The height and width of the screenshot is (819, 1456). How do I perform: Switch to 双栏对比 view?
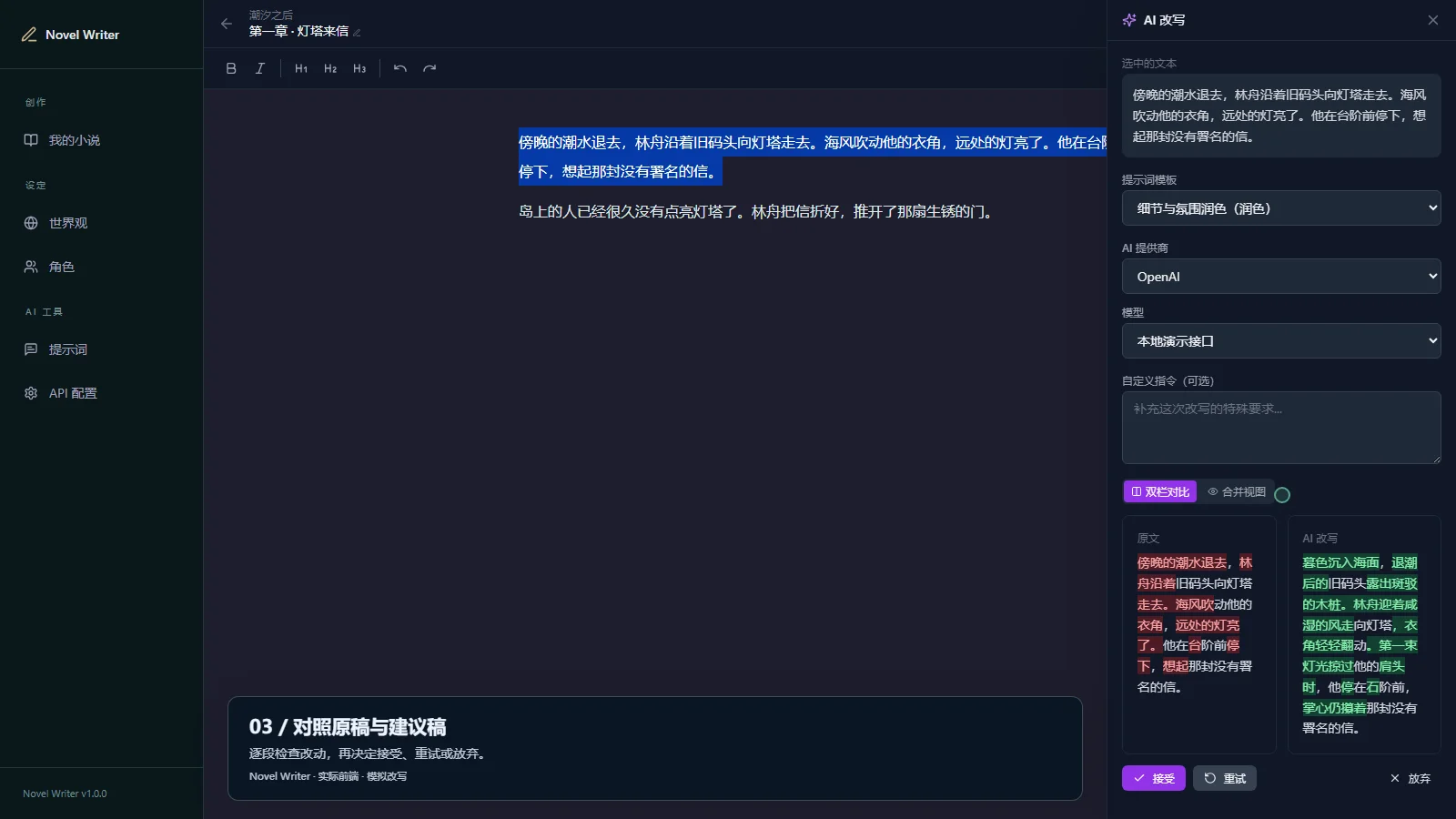(1160, 491)
